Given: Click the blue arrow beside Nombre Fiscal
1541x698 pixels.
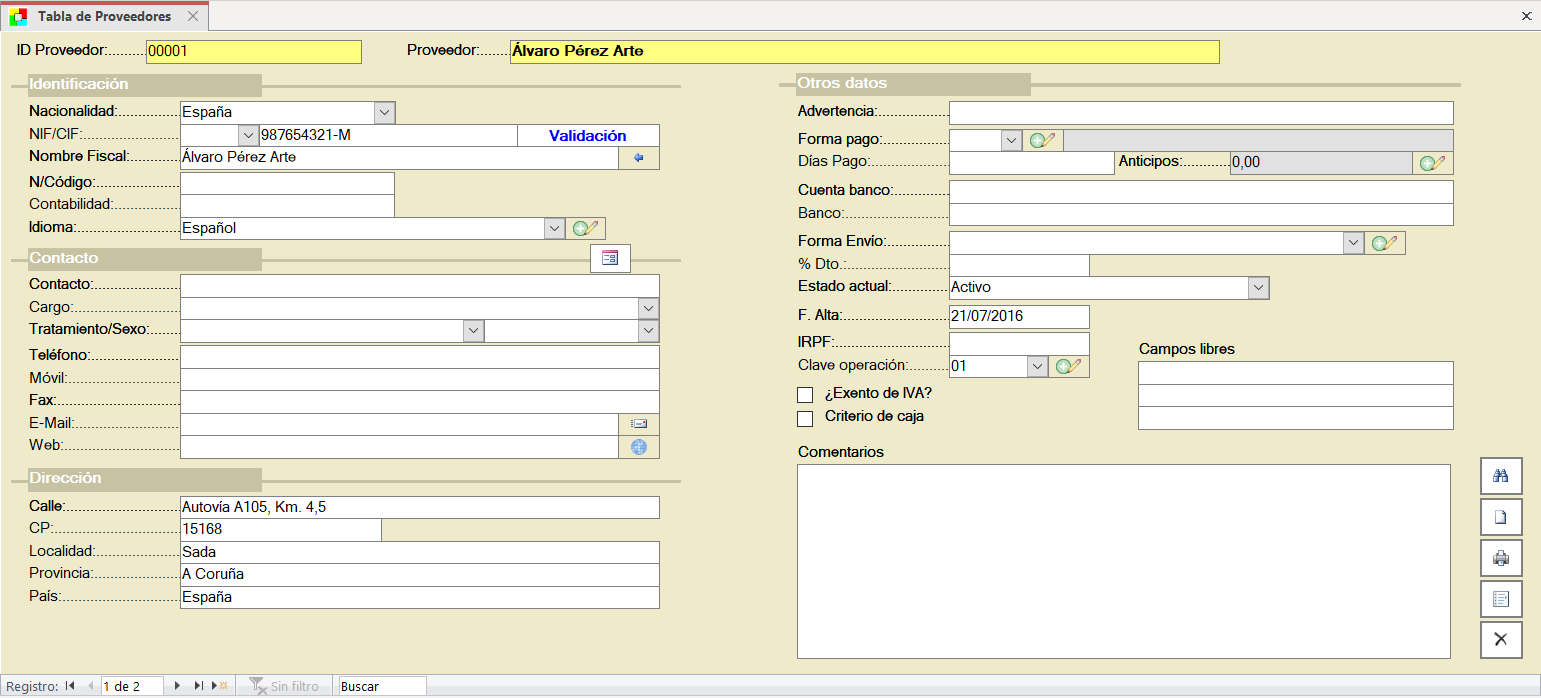Looking at the screenshot, I should click(x=639, y=158).
